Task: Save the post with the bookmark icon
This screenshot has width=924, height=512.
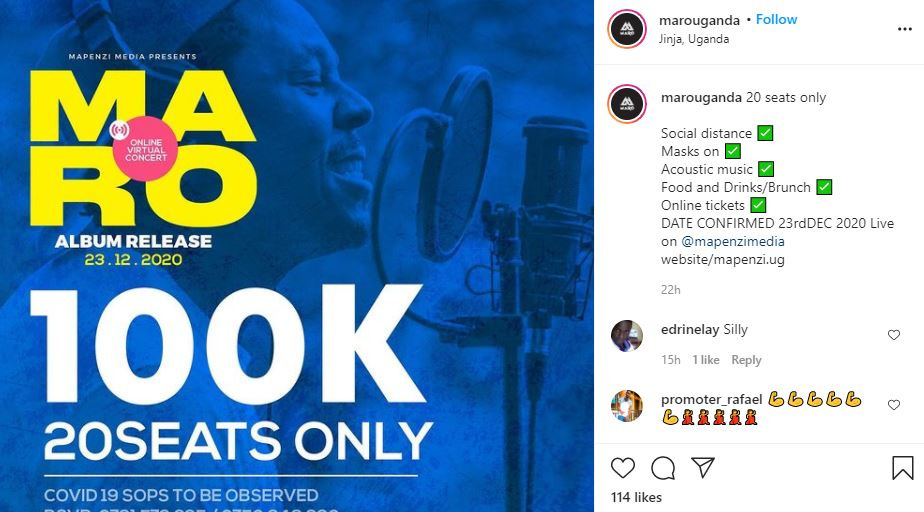Action: 902,468
